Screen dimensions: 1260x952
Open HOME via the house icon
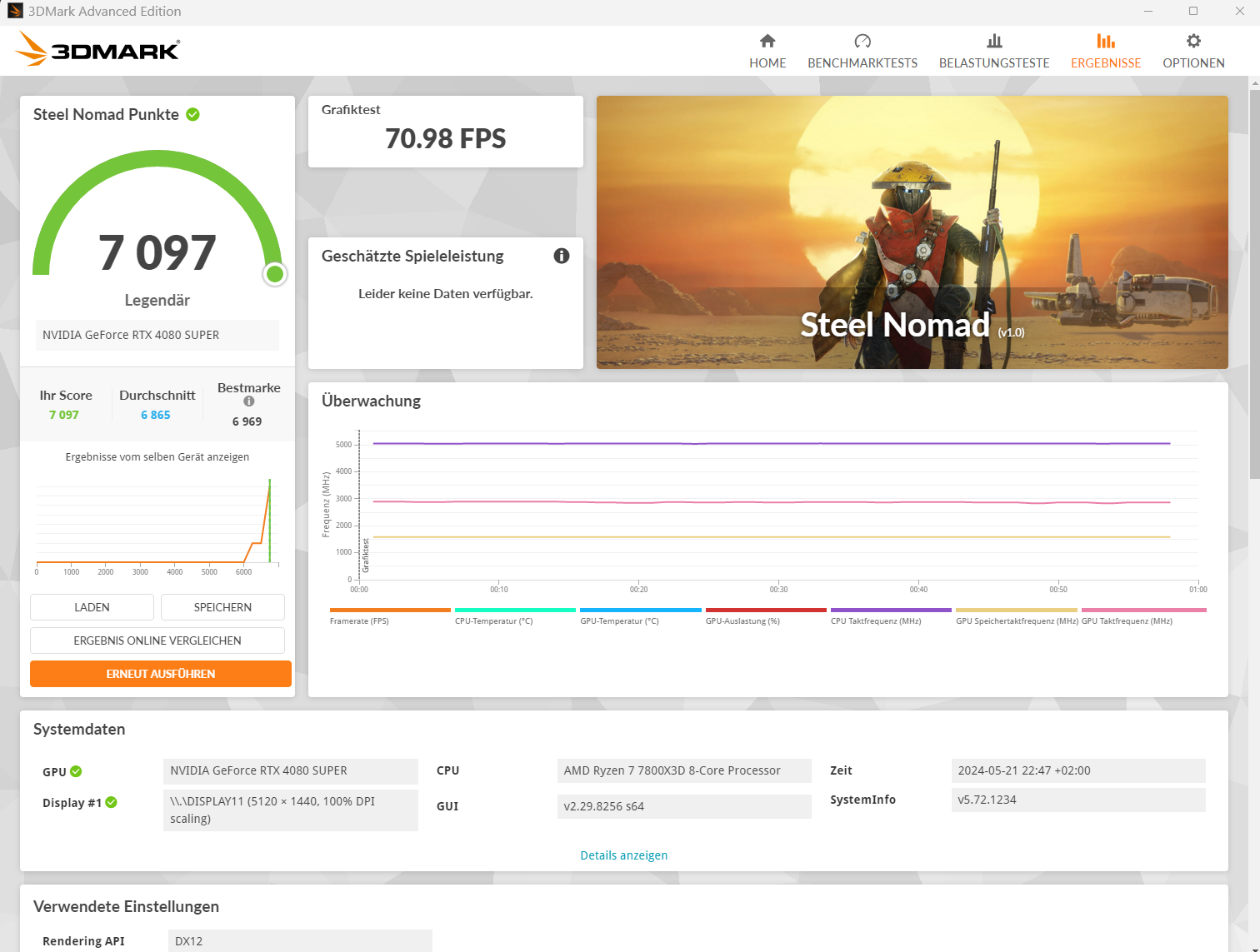pyautogui.click(x=767, y=39)
